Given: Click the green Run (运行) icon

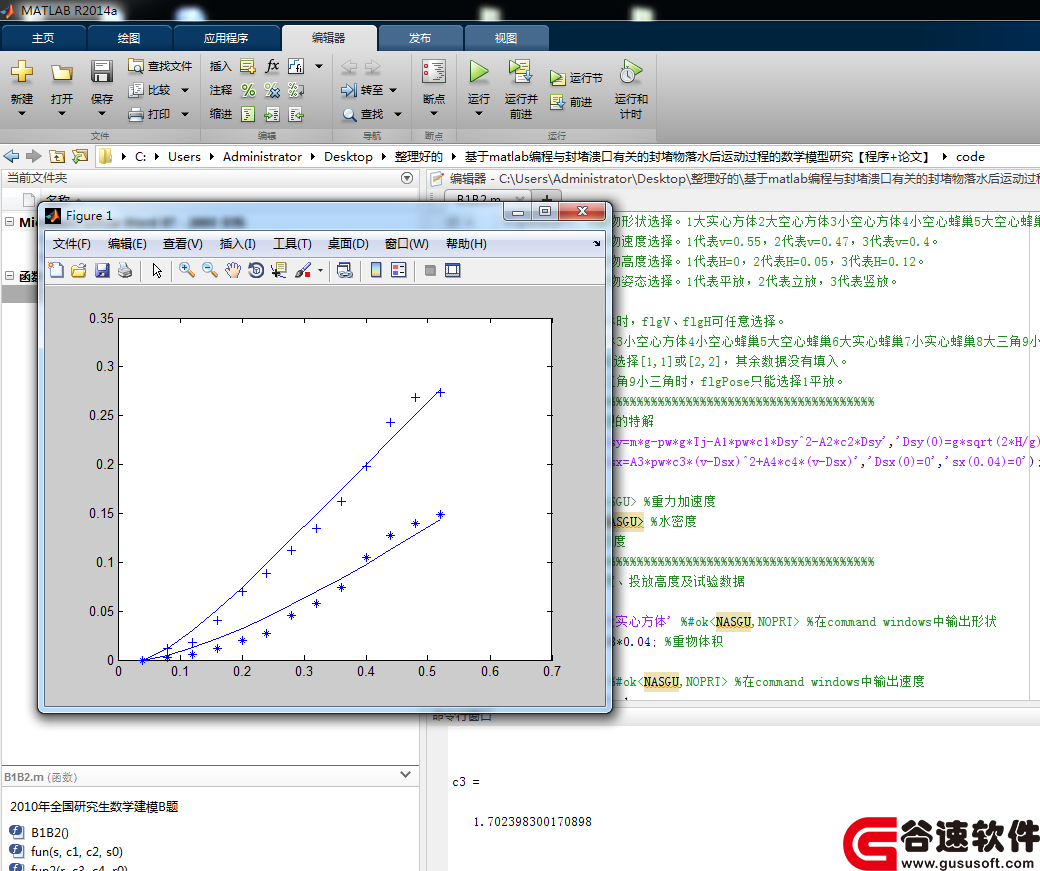Looking at the screenshot, I should coord(478,71).
